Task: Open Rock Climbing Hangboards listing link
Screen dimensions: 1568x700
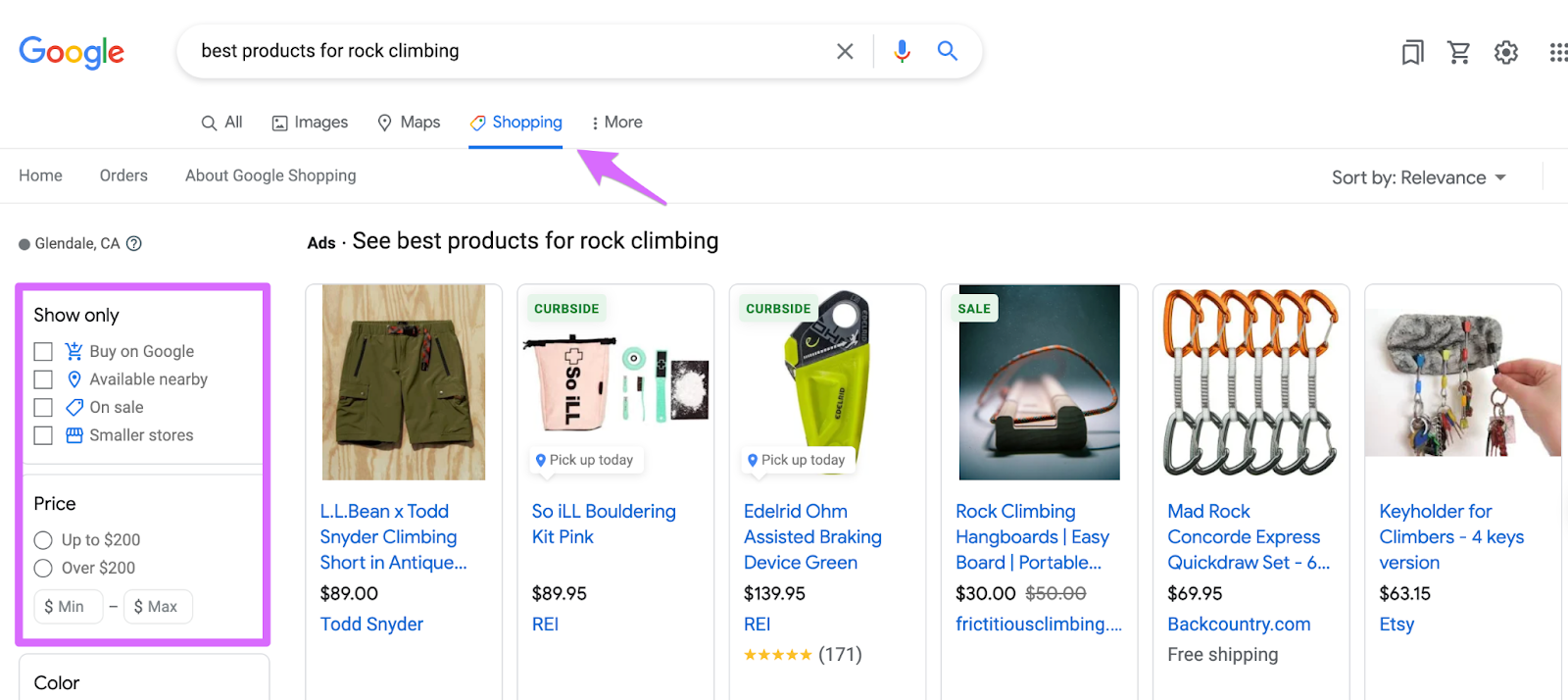Action: pos(1032,537)
